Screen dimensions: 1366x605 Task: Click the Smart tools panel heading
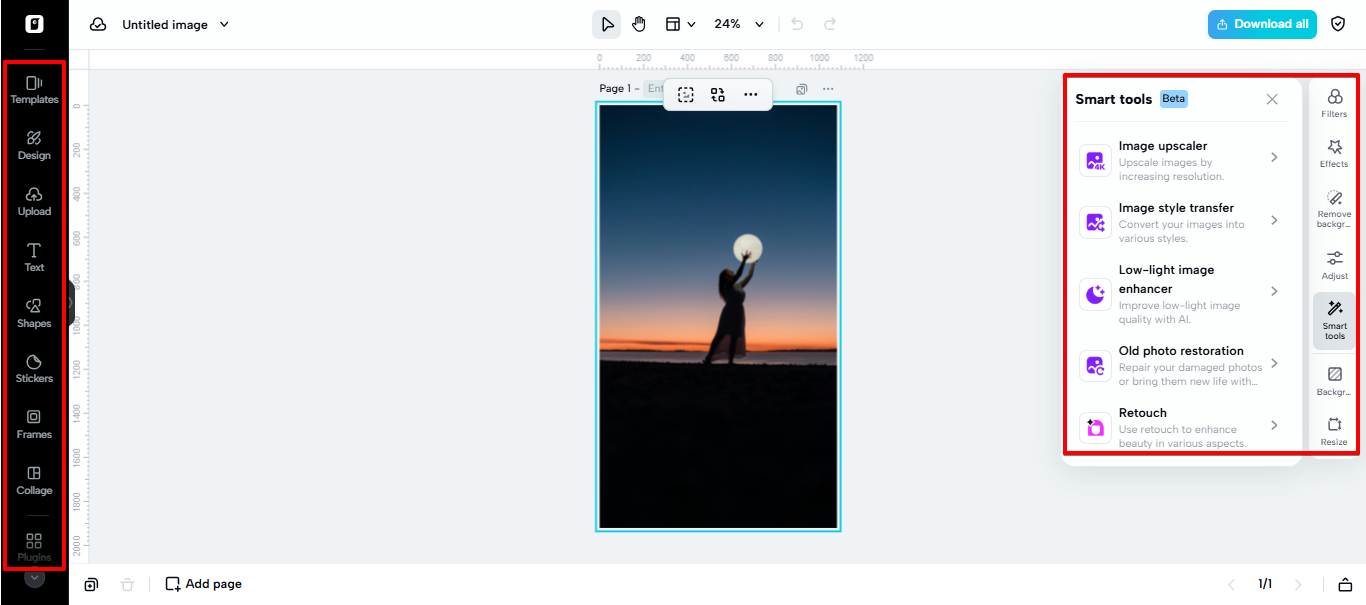coord(1113,99)
